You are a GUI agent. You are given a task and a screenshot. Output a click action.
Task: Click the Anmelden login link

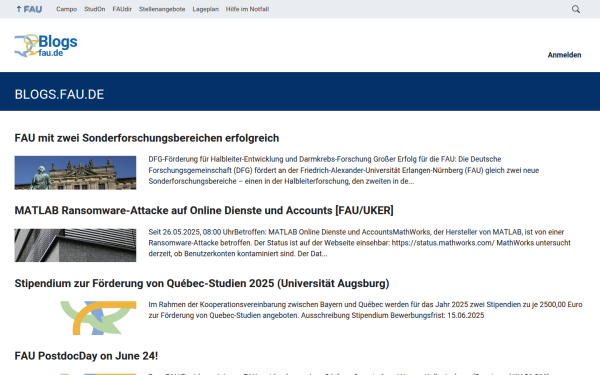coord(564,55)
